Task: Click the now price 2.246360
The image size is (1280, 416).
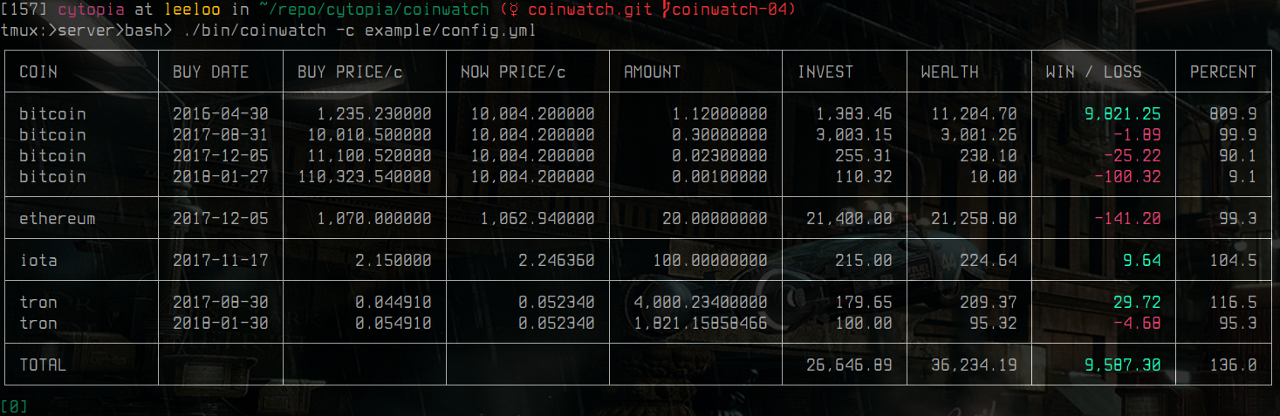Action: 557,260
